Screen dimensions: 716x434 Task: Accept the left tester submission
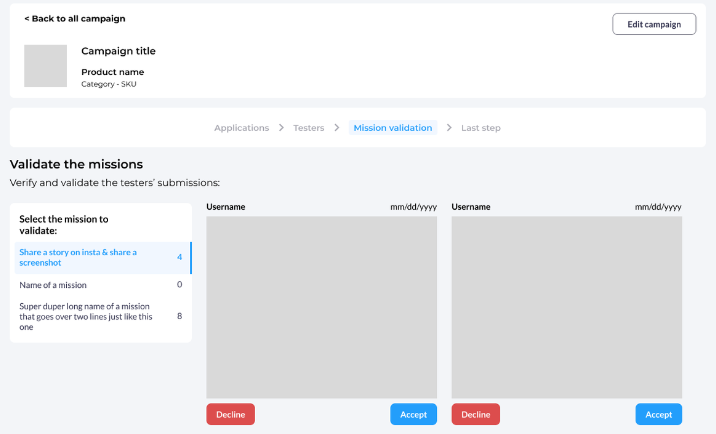(413, 414)
